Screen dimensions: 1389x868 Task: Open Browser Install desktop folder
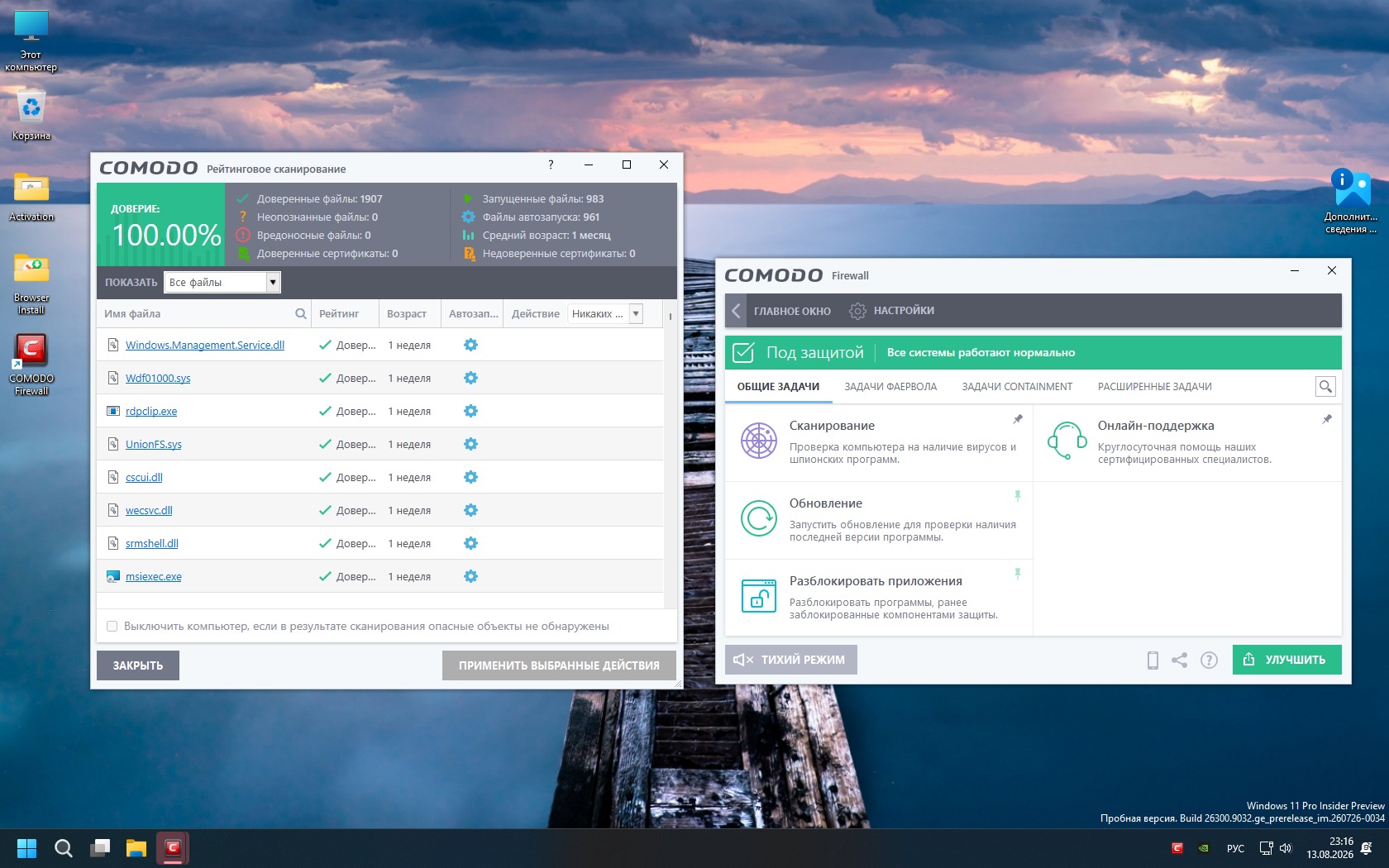coord(31,284)
